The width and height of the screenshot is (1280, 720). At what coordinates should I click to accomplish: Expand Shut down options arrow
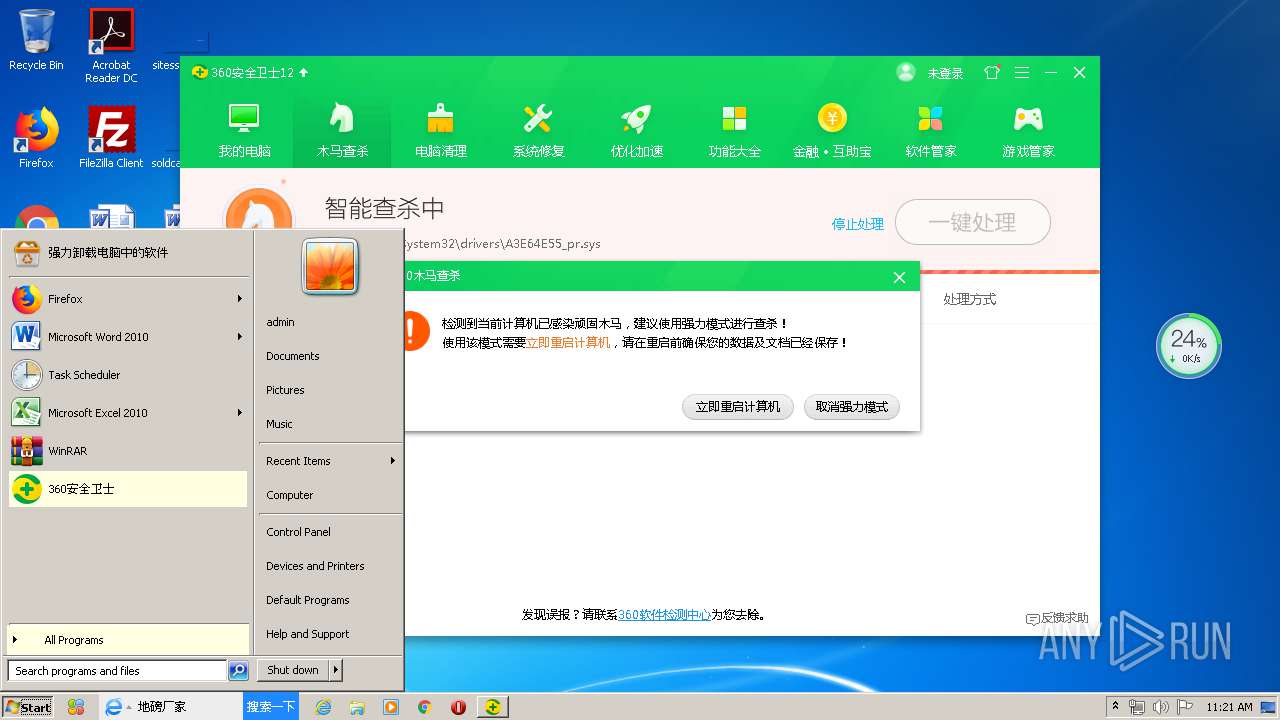[336, 670]
